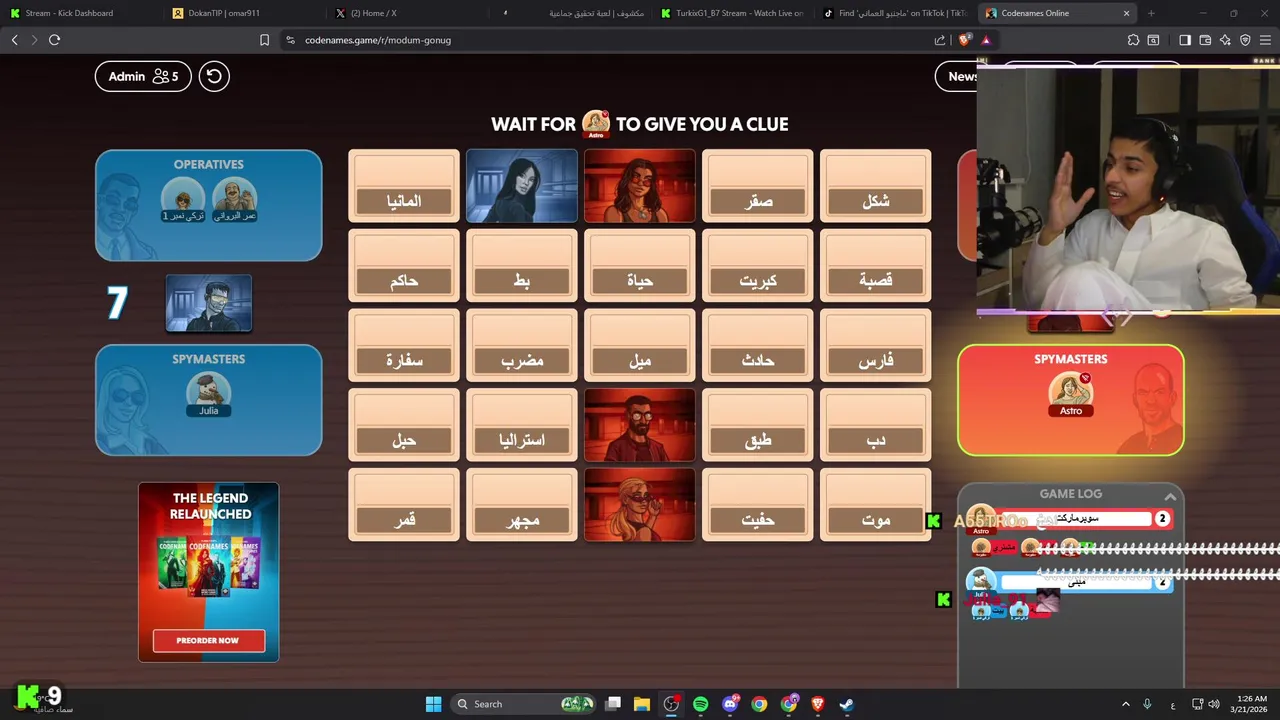Viewport: 1280px width, 720px height.
Task: Select the مضرب card
Action: (x=522, y=346)
